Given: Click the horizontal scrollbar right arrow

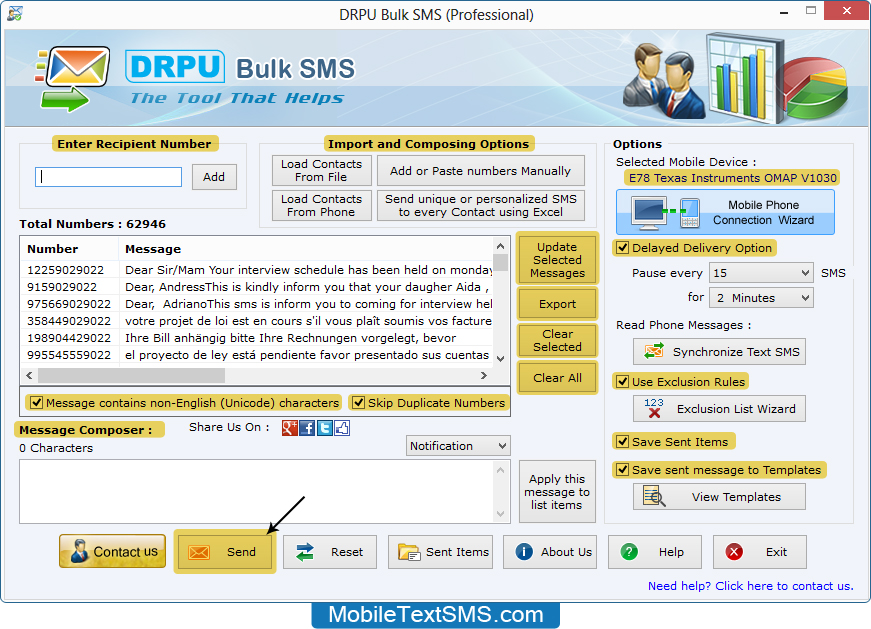Looking at the screenshot, I should (x=484, y=376).
